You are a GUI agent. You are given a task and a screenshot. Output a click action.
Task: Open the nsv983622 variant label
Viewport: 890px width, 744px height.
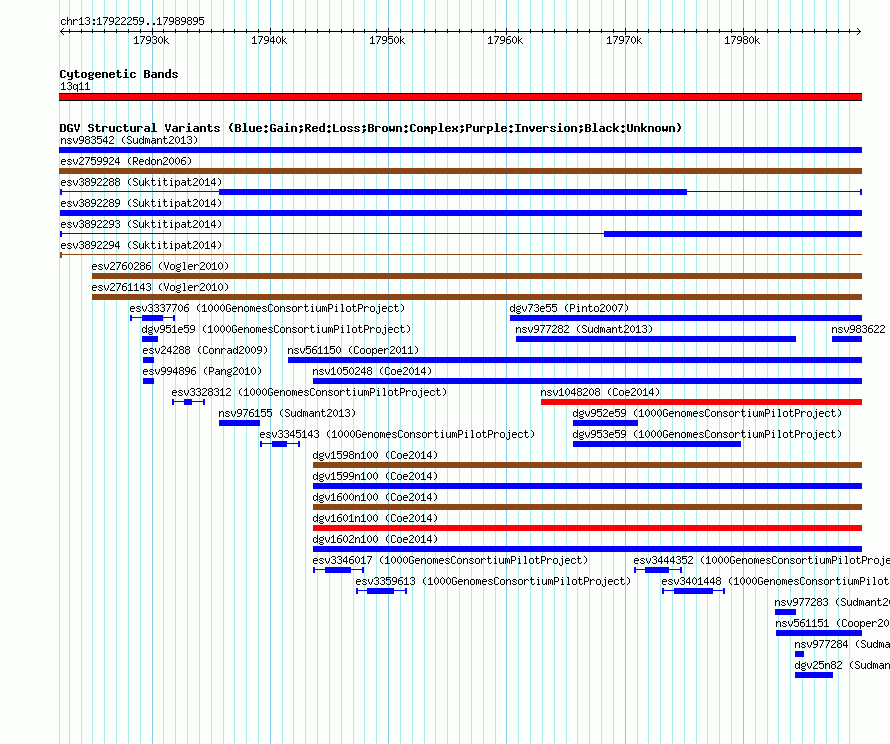[x=858, y=329]
